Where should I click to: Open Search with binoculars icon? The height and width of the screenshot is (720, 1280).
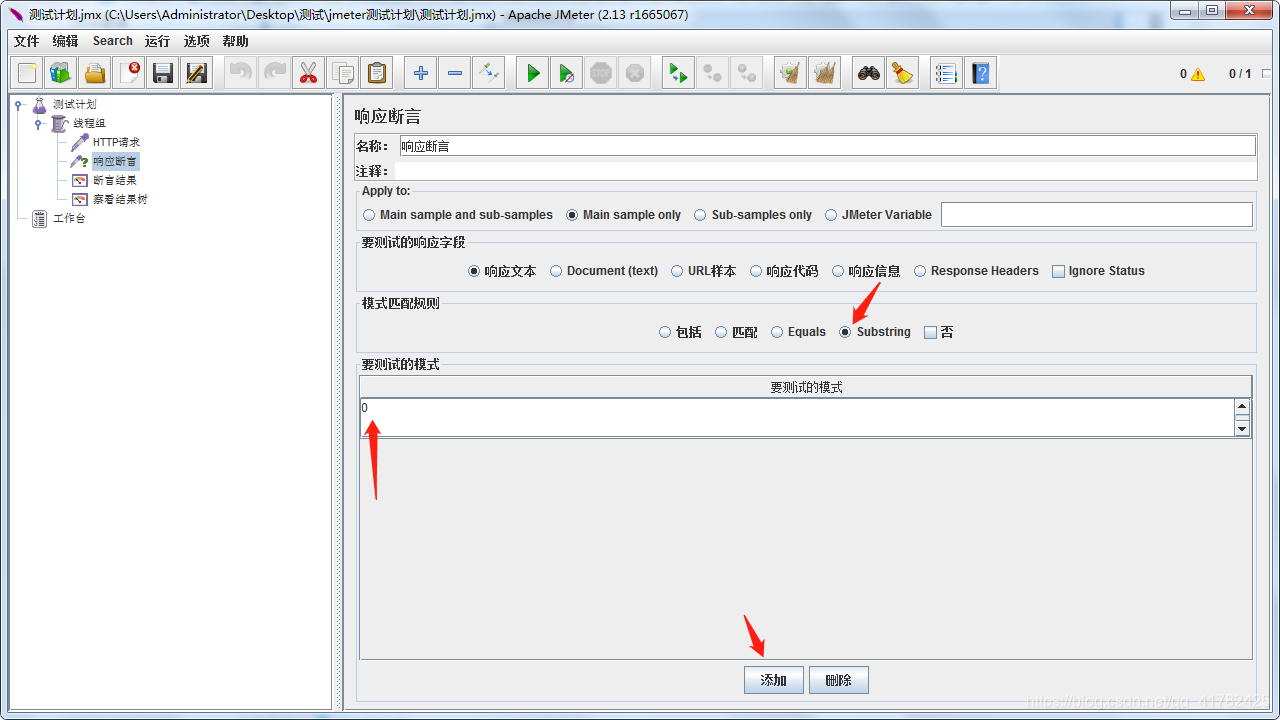pyautogui.click(x=869, y=73)
